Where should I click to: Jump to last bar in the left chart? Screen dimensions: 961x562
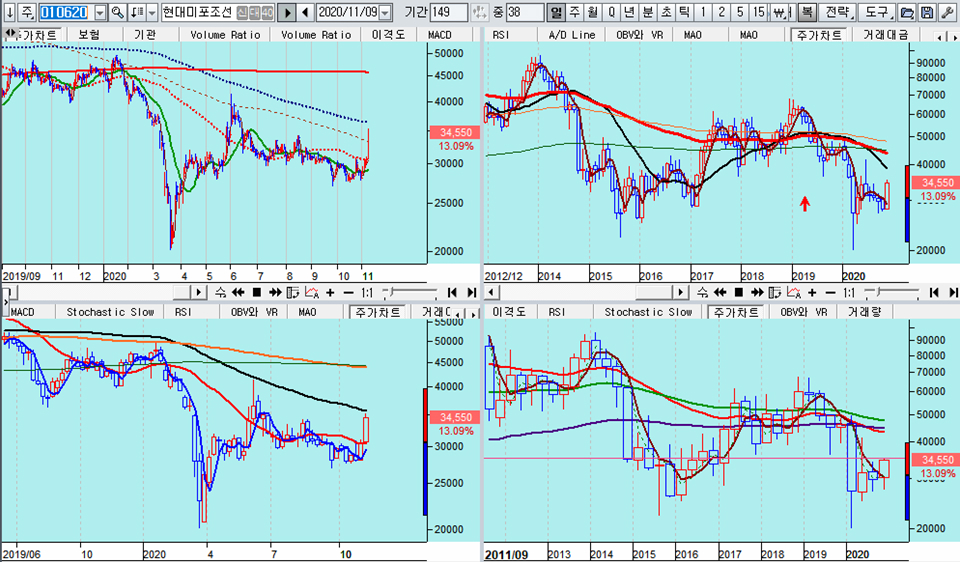click(x=471, y=293)
